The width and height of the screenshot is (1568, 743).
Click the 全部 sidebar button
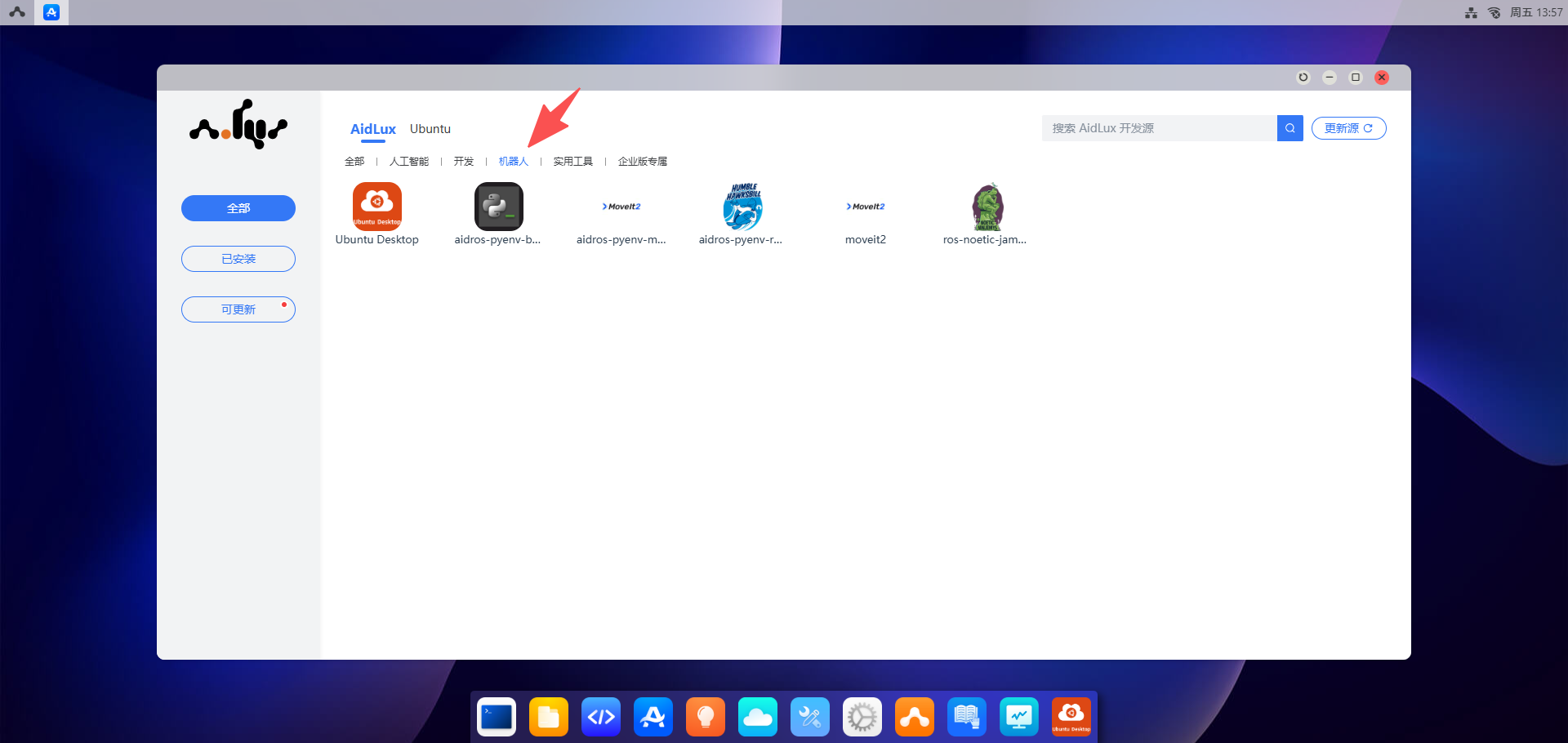pos(238,208)
